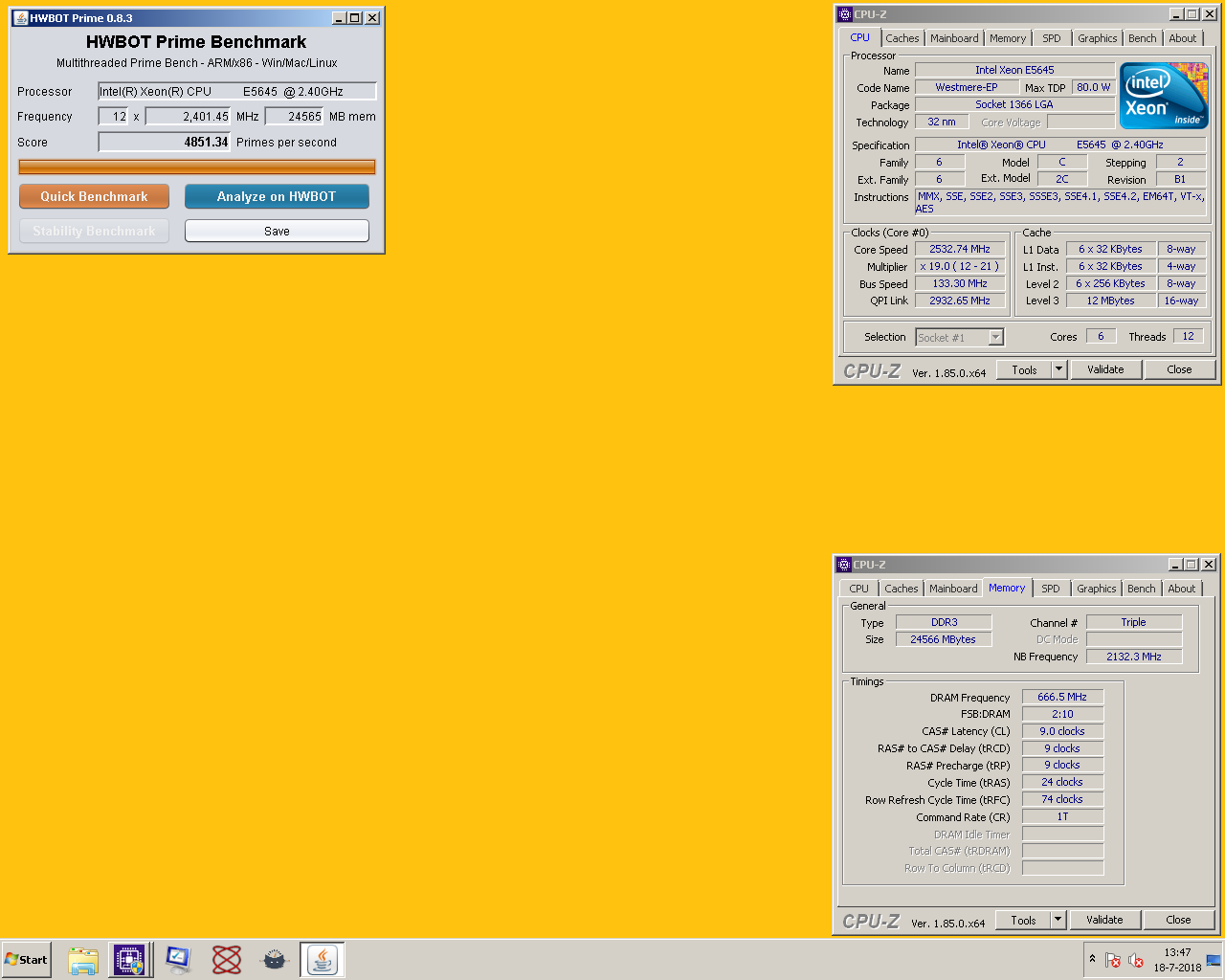
Task: Click the top CPU-Z window title icon
Action: tap(844, 14)
